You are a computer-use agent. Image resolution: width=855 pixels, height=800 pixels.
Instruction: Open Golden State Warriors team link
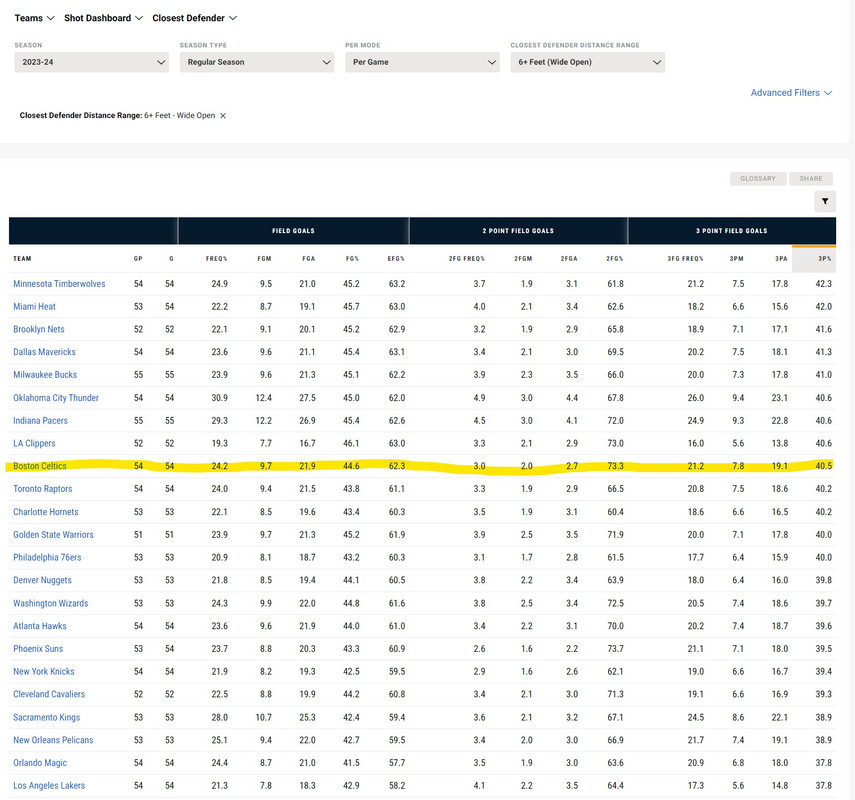point(53,534)
